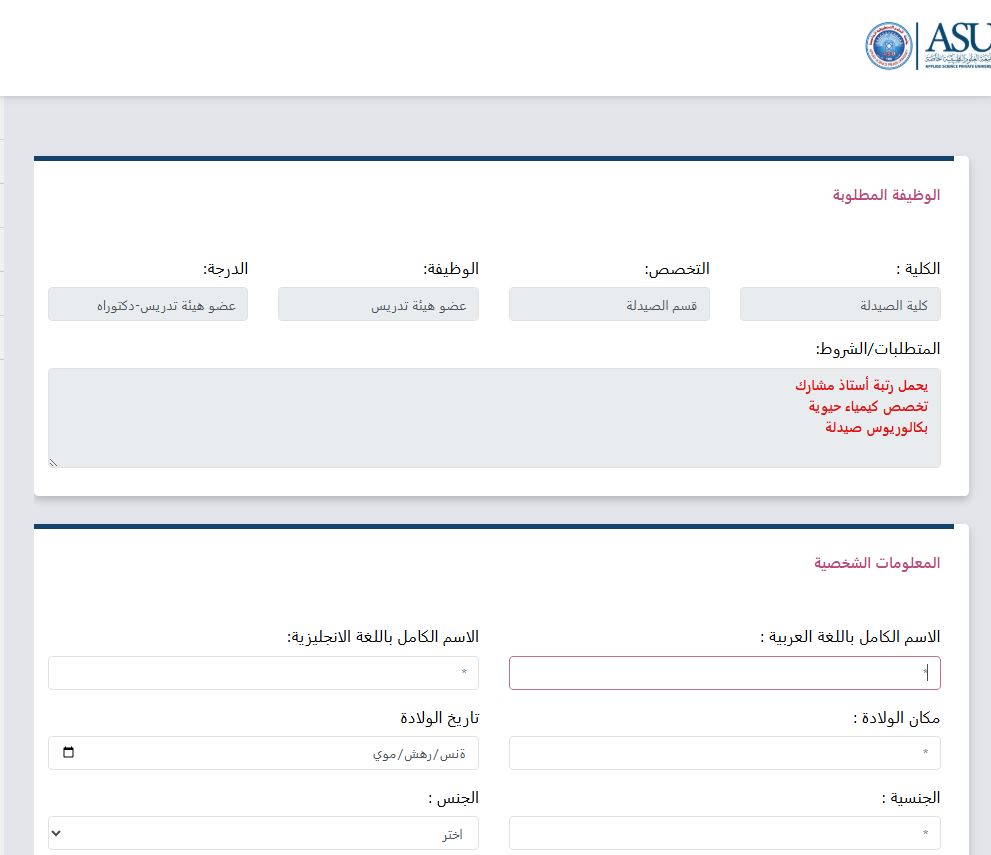This screenshot has height=855, width=991.
Task: Click the عضو هيئة تدريس job field
Action: tap(378, 305)
